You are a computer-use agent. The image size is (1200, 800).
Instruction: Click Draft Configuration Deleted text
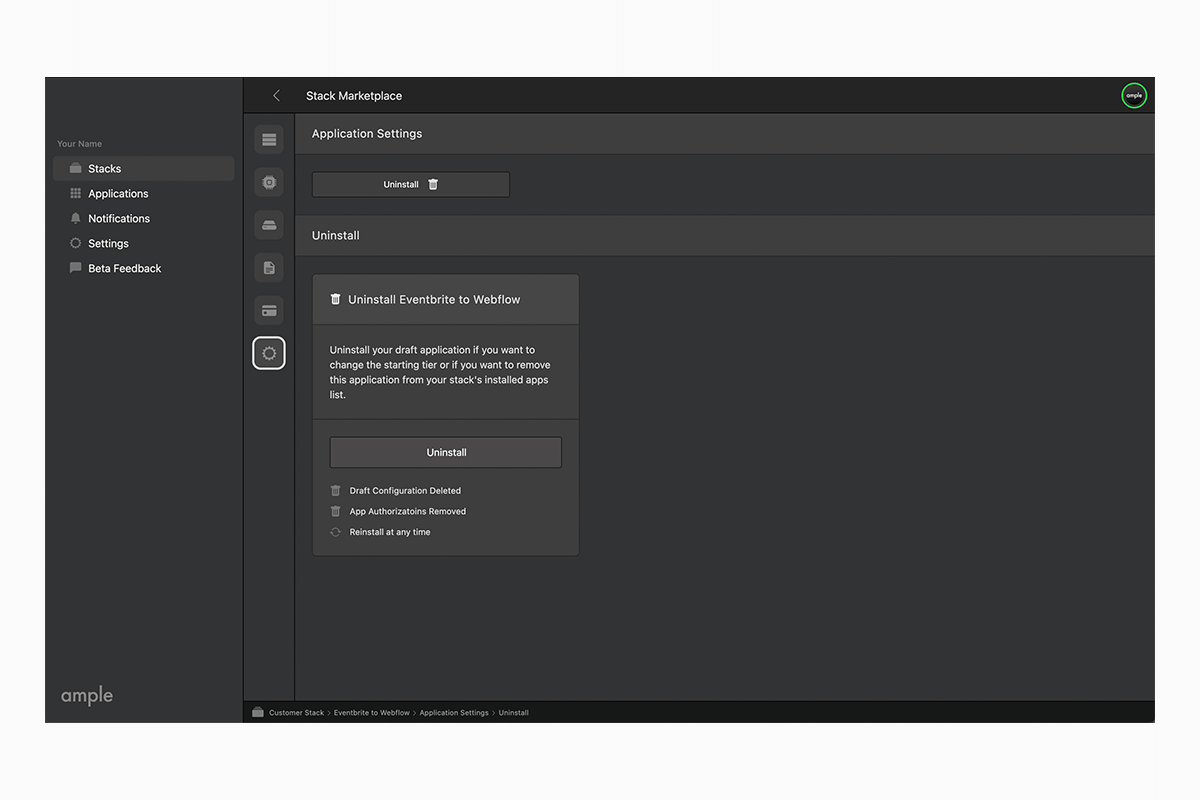(405, 491)
